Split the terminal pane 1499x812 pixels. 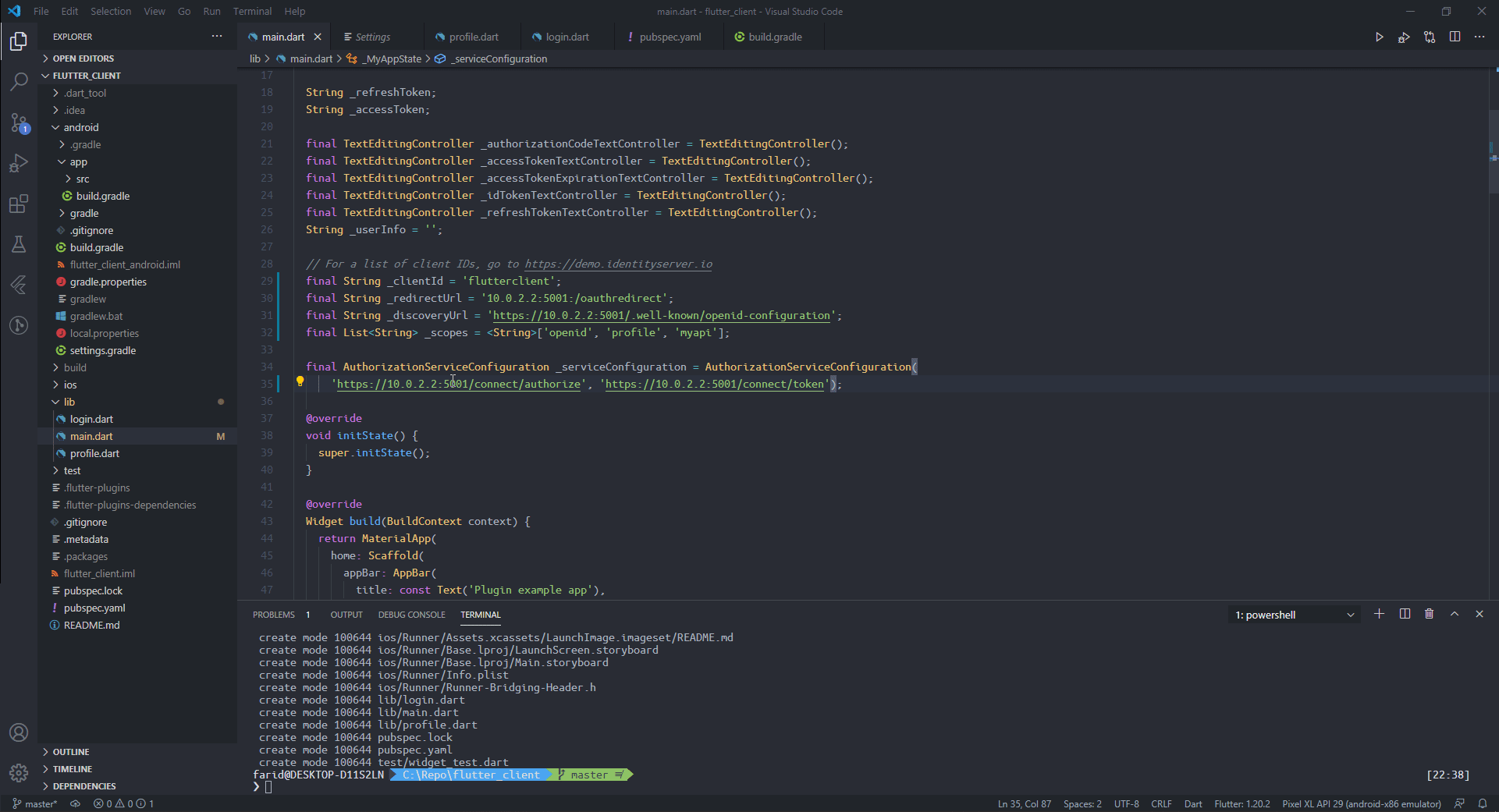click(x=1405, y=615)
